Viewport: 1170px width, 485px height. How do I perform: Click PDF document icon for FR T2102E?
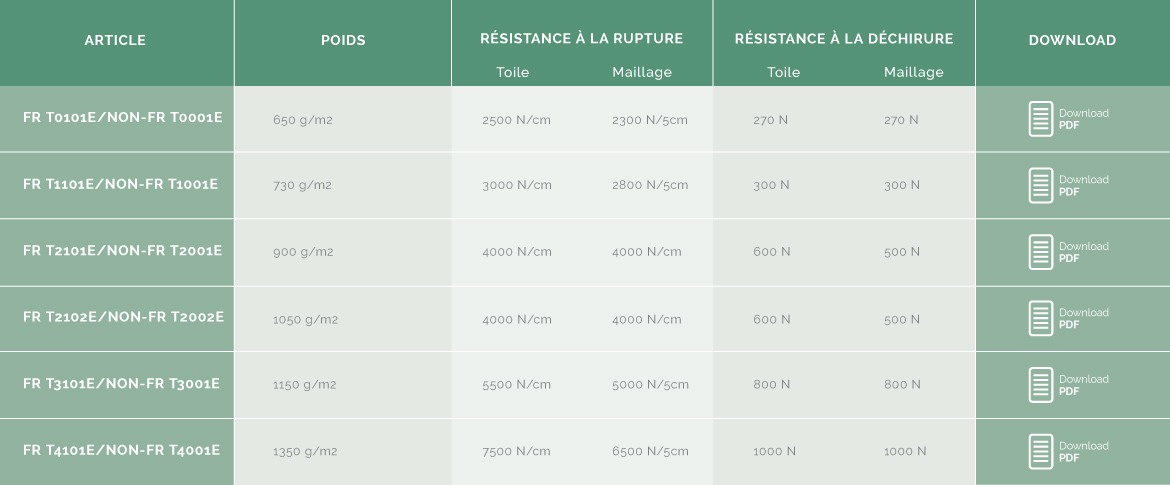coord(1040,319)
